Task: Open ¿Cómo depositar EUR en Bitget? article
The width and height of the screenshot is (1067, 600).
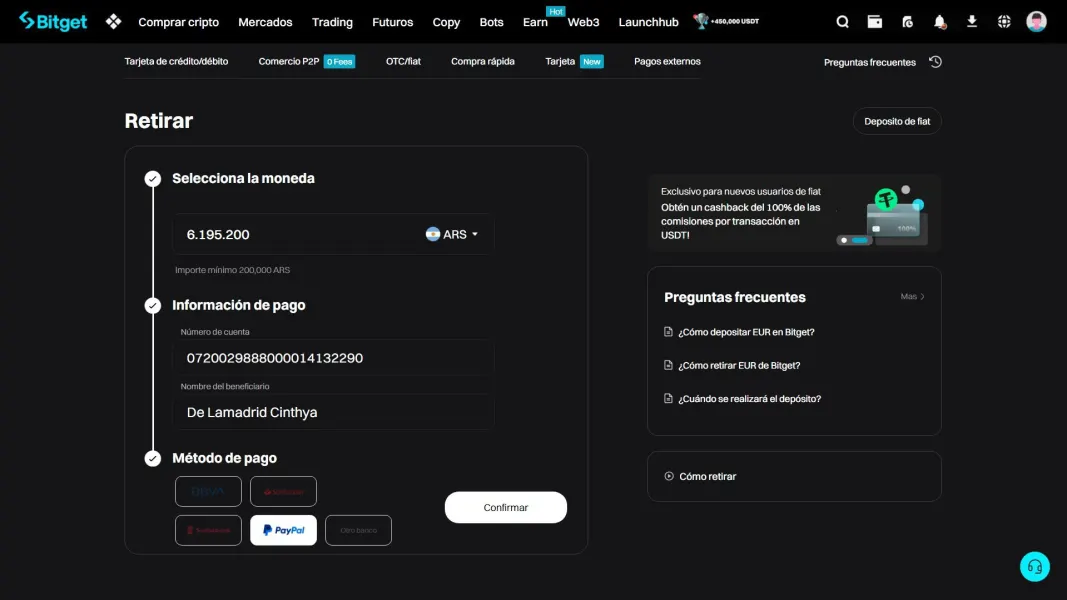Action: [x=746, y=332]
